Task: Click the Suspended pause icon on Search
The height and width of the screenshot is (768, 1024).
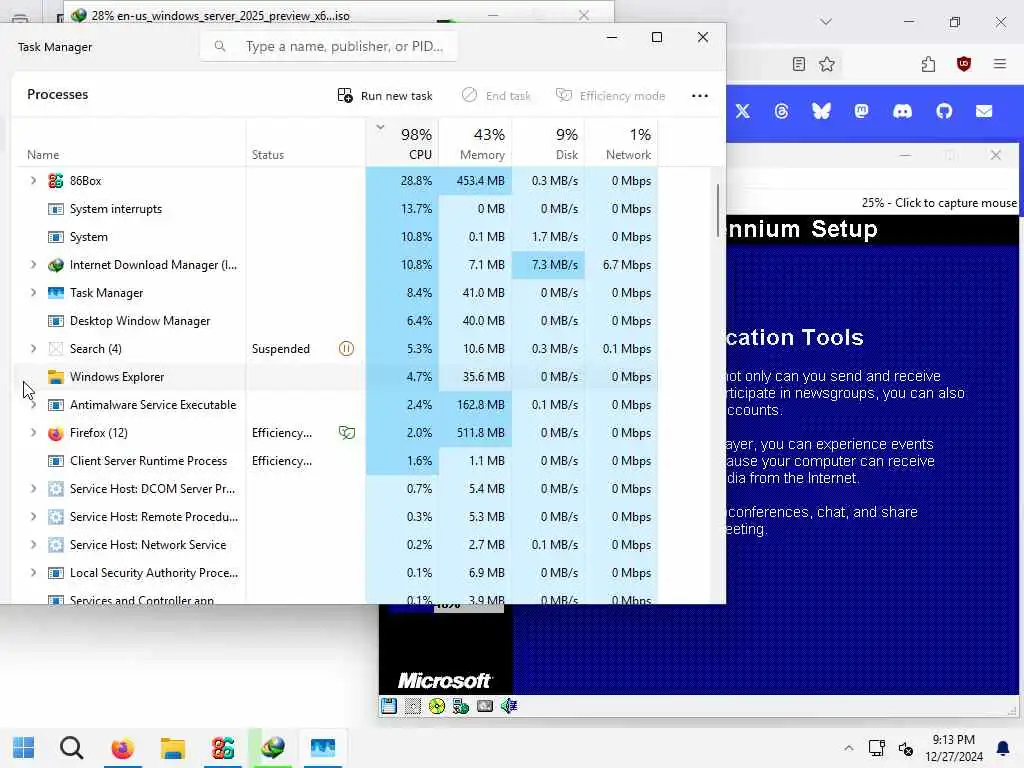Action: [x=346, y=349]
